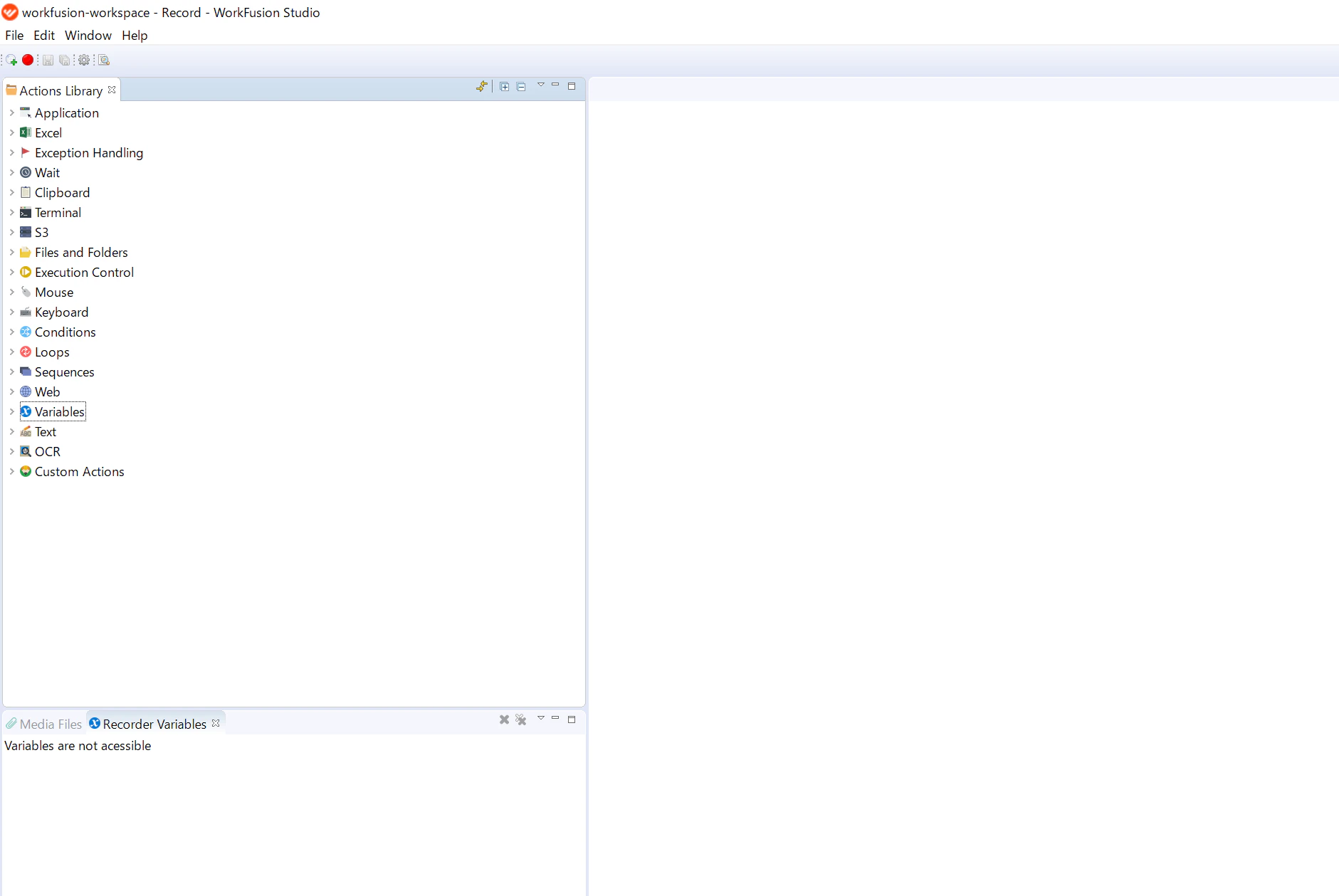This screenshot has width=1339, height=896.
Task: Expand the OCR category arrow
Action: [12, 451]
